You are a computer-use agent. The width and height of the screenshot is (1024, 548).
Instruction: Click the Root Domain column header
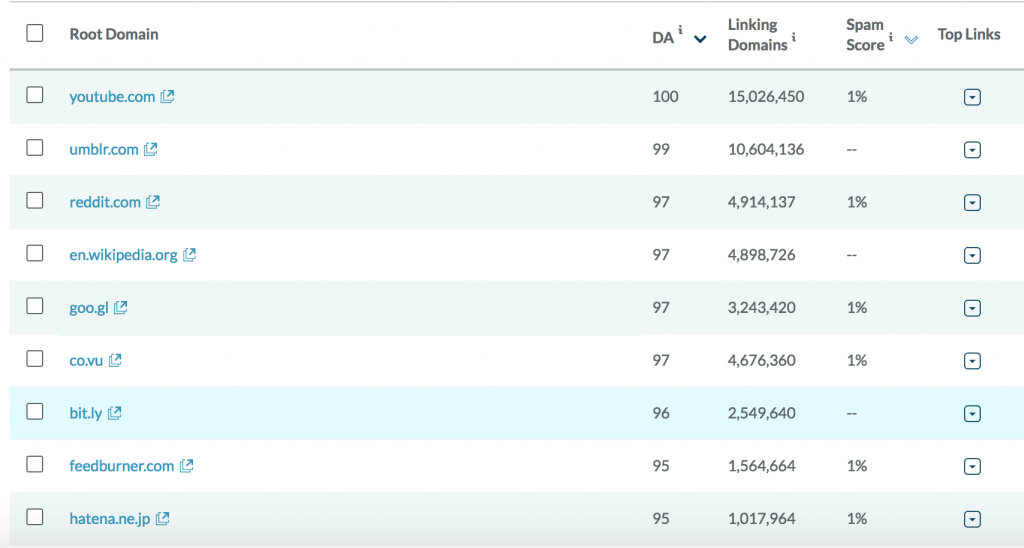tap(114, 34)
